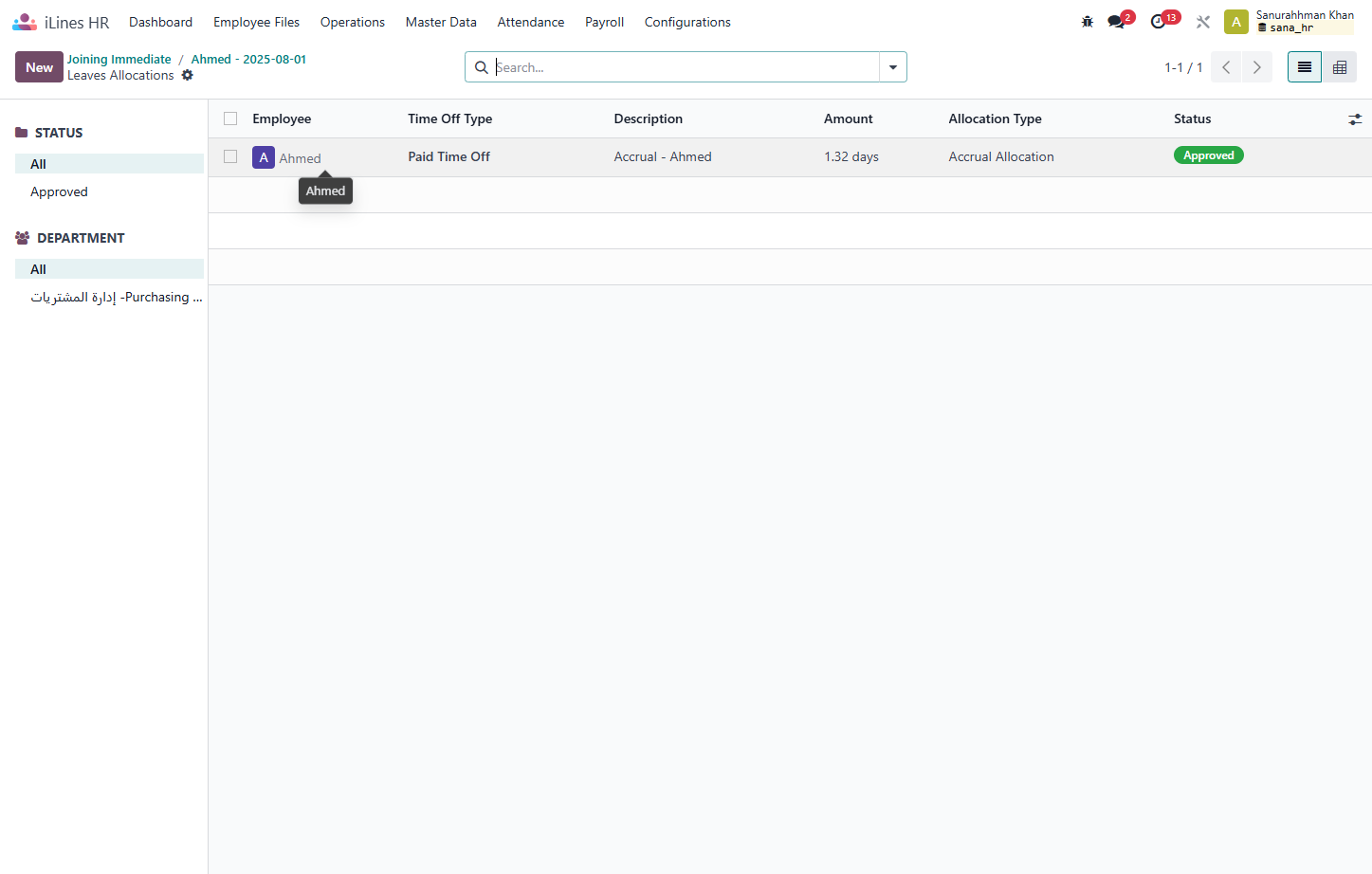Expand the search filter dropdown arrow
The width and height of the screenshot is (1372, 874).
click(893, 67)
